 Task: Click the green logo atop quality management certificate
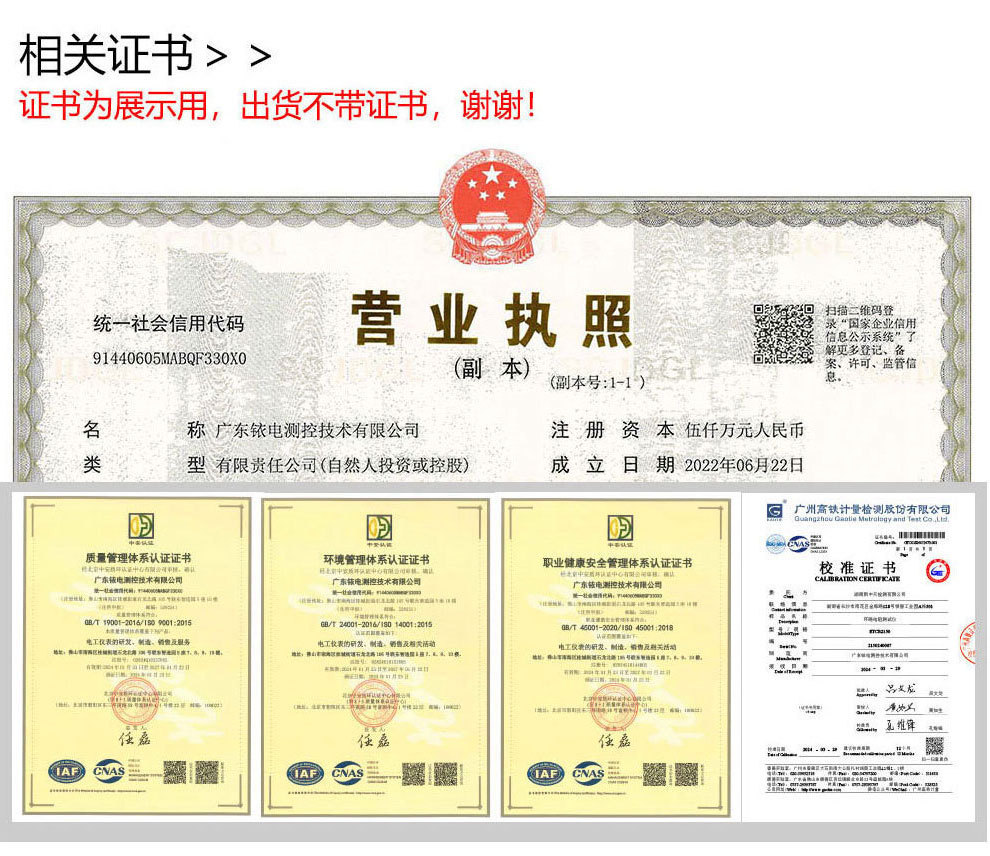pyautogui.click(x=141, y=526)
